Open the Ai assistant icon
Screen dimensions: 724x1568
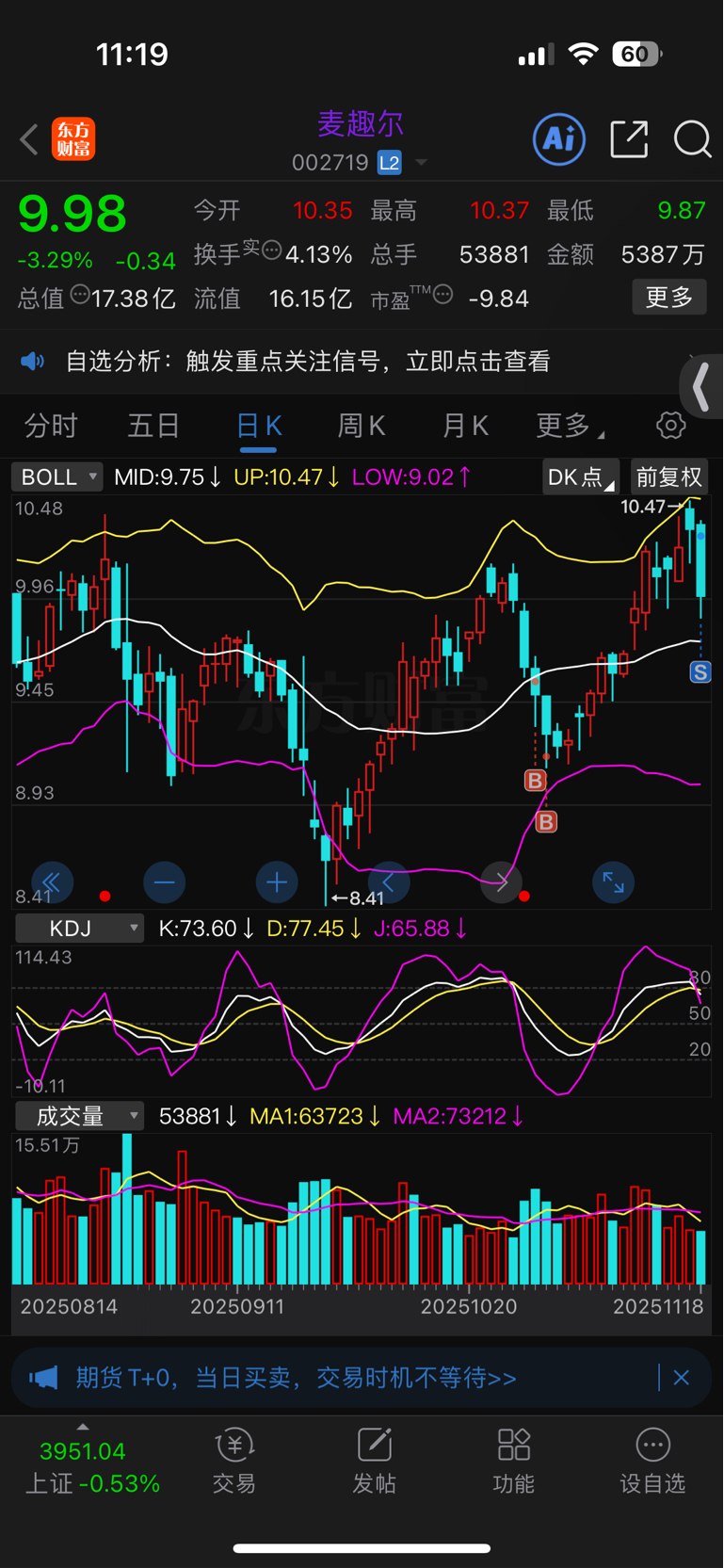tap(559, 139)
